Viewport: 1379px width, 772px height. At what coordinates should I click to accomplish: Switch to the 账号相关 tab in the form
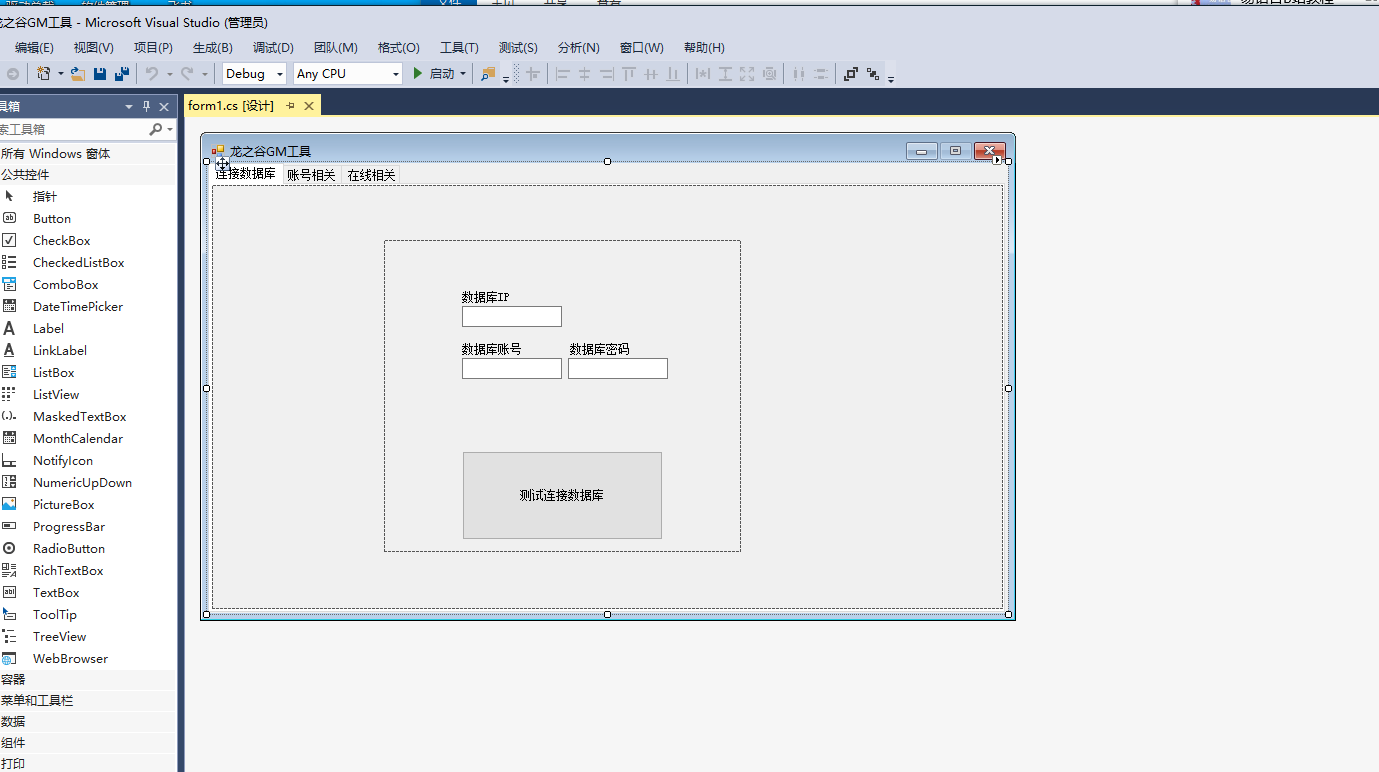(x=311, y=175)
